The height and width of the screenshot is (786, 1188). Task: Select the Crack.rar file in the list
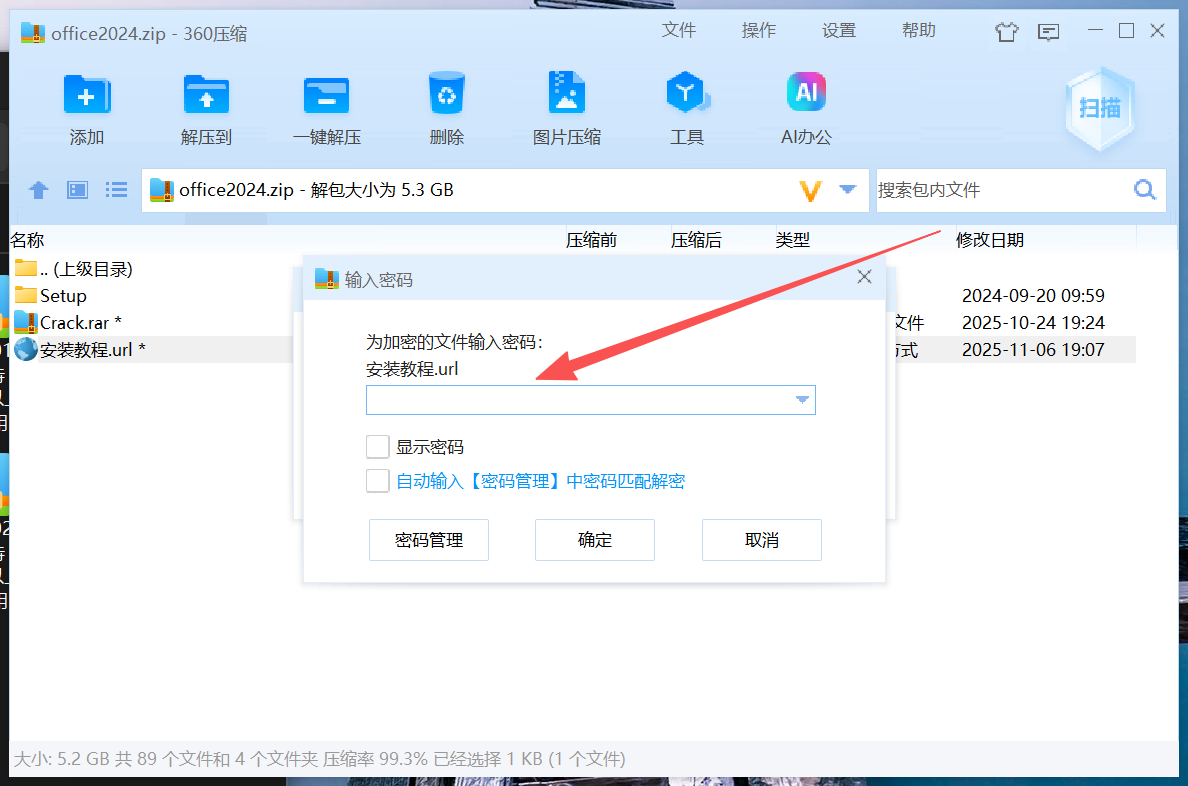click(77, 322)
